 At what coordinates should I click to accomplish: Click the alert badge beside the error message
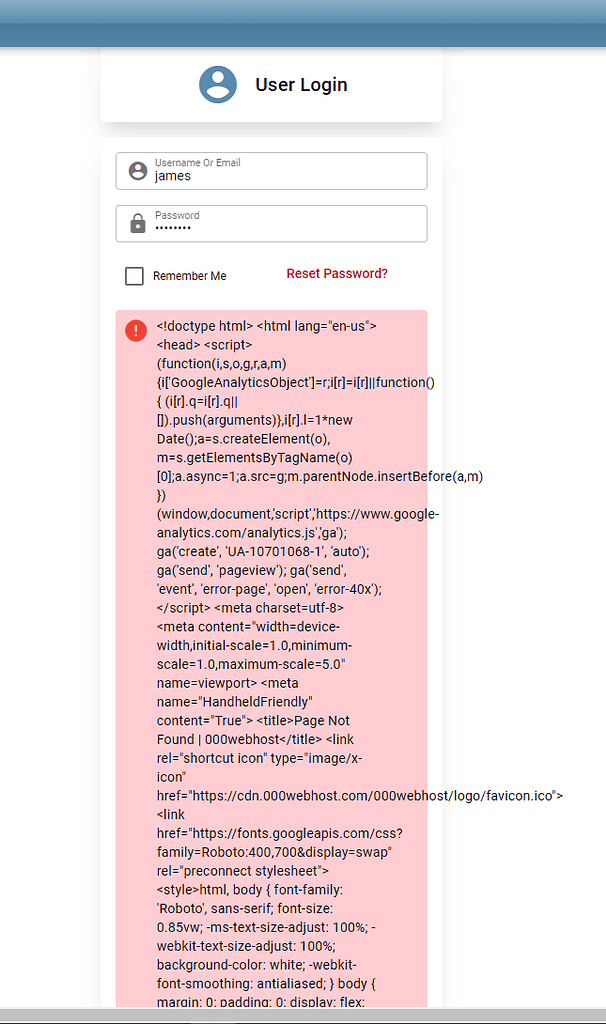[135, 330]
